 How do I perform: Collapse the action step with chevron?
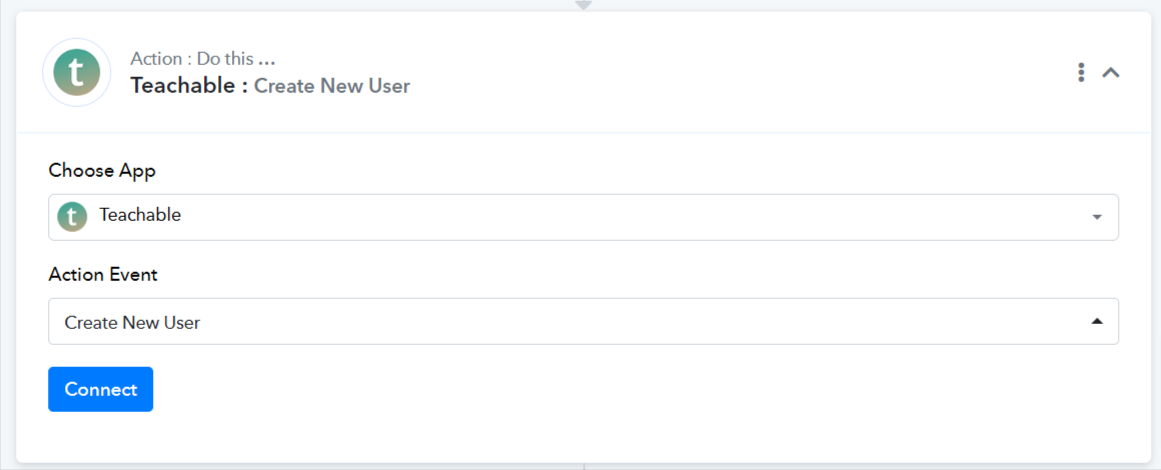point(1111,73)
